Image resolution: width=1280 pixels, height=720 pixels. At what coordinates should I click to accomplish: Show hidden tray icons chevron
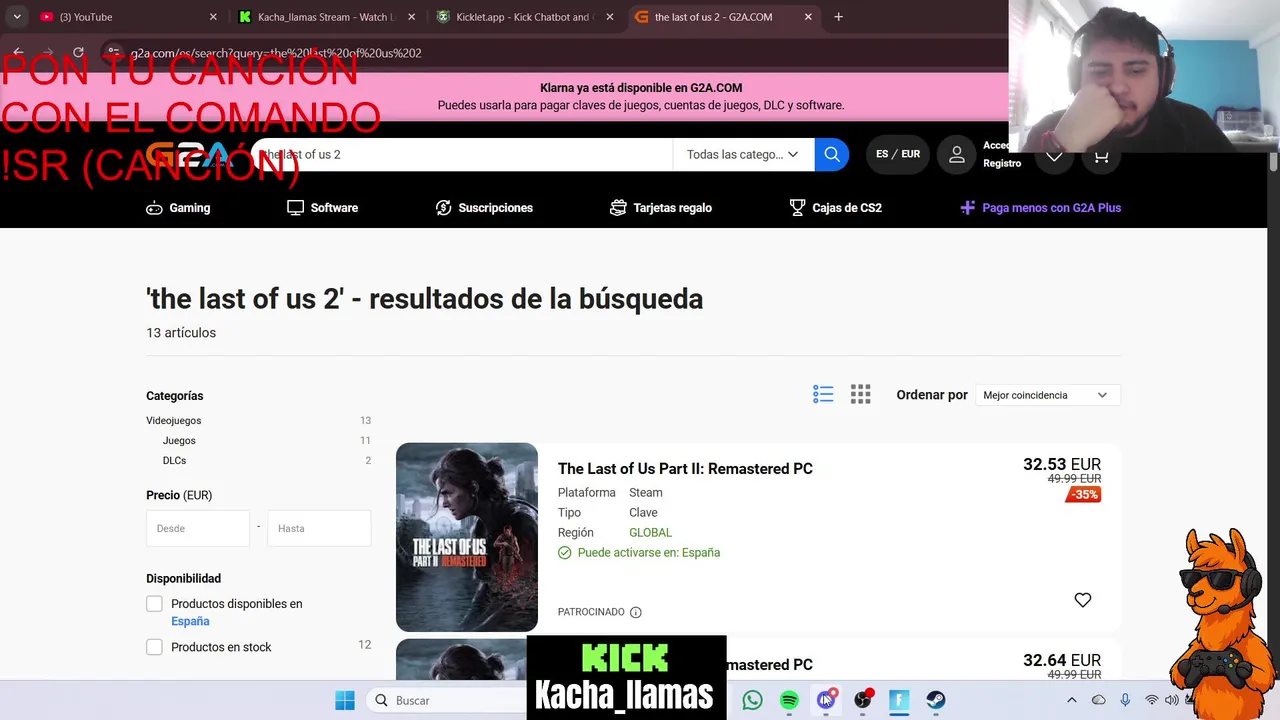click(x=1071, y=700)
